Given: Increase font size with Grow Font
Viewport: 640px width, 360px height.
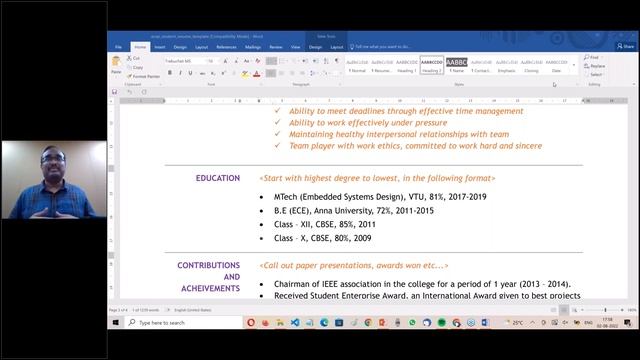Looking at the screenshot, I should (225, 61).
